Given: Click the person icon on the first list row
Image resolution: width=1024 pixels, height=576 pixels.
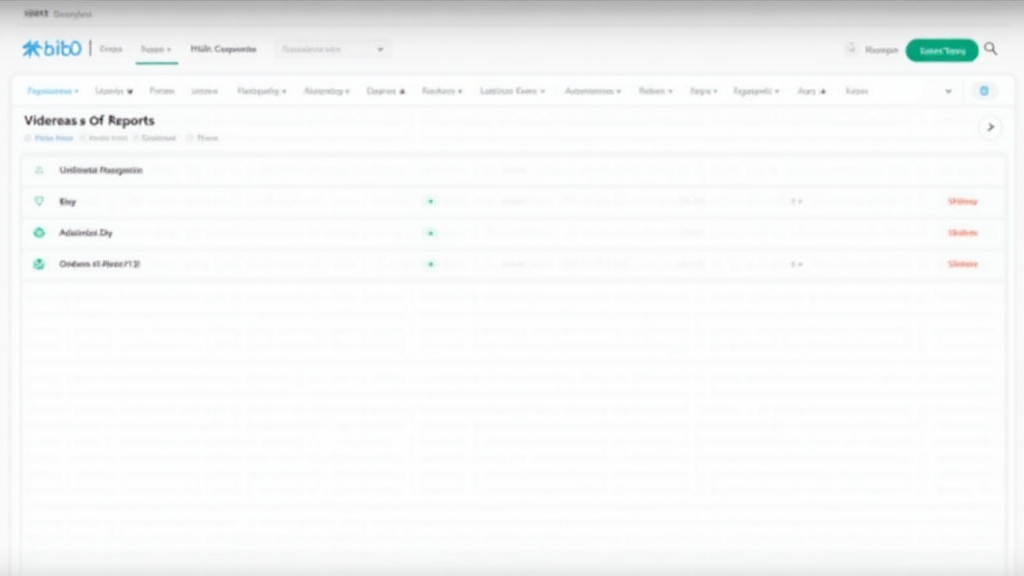Looking at the screenshot, I should (x=39, y=171).
